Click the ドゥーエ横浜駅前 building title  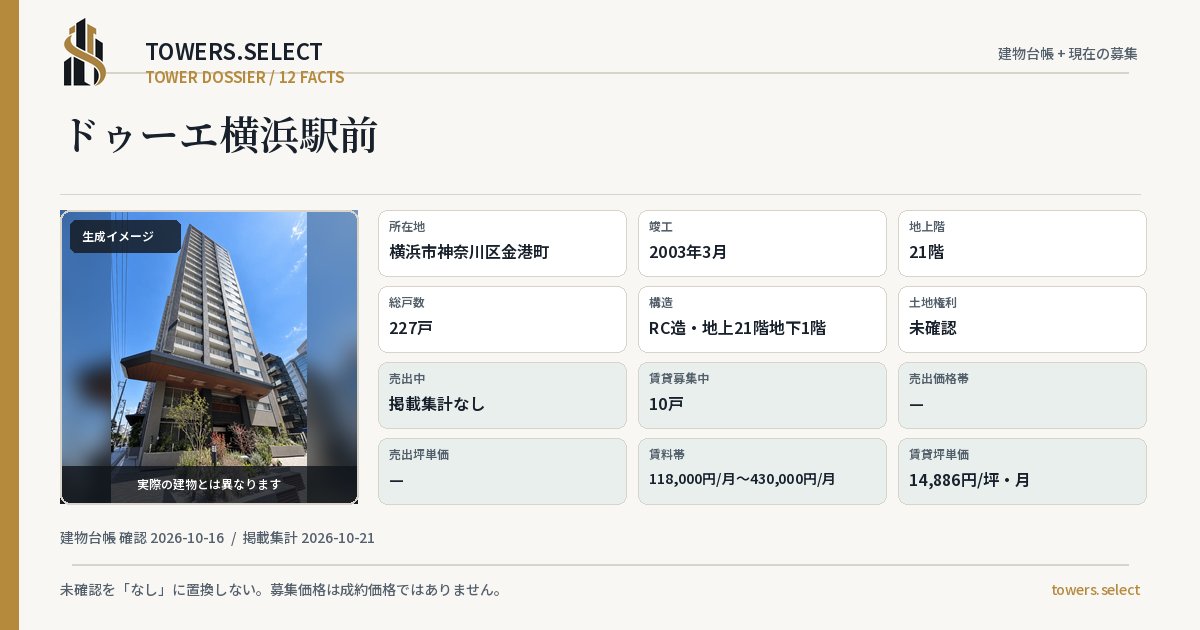220,135
